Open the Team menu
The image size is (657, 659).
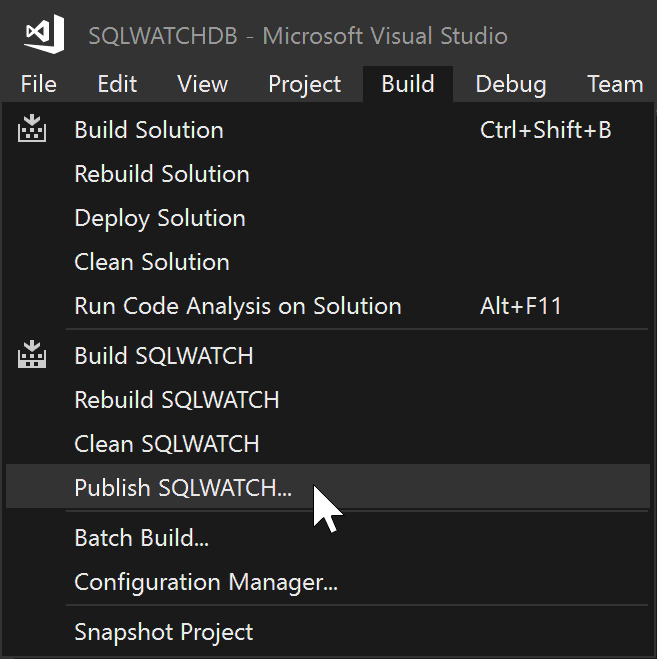point(615,84)
